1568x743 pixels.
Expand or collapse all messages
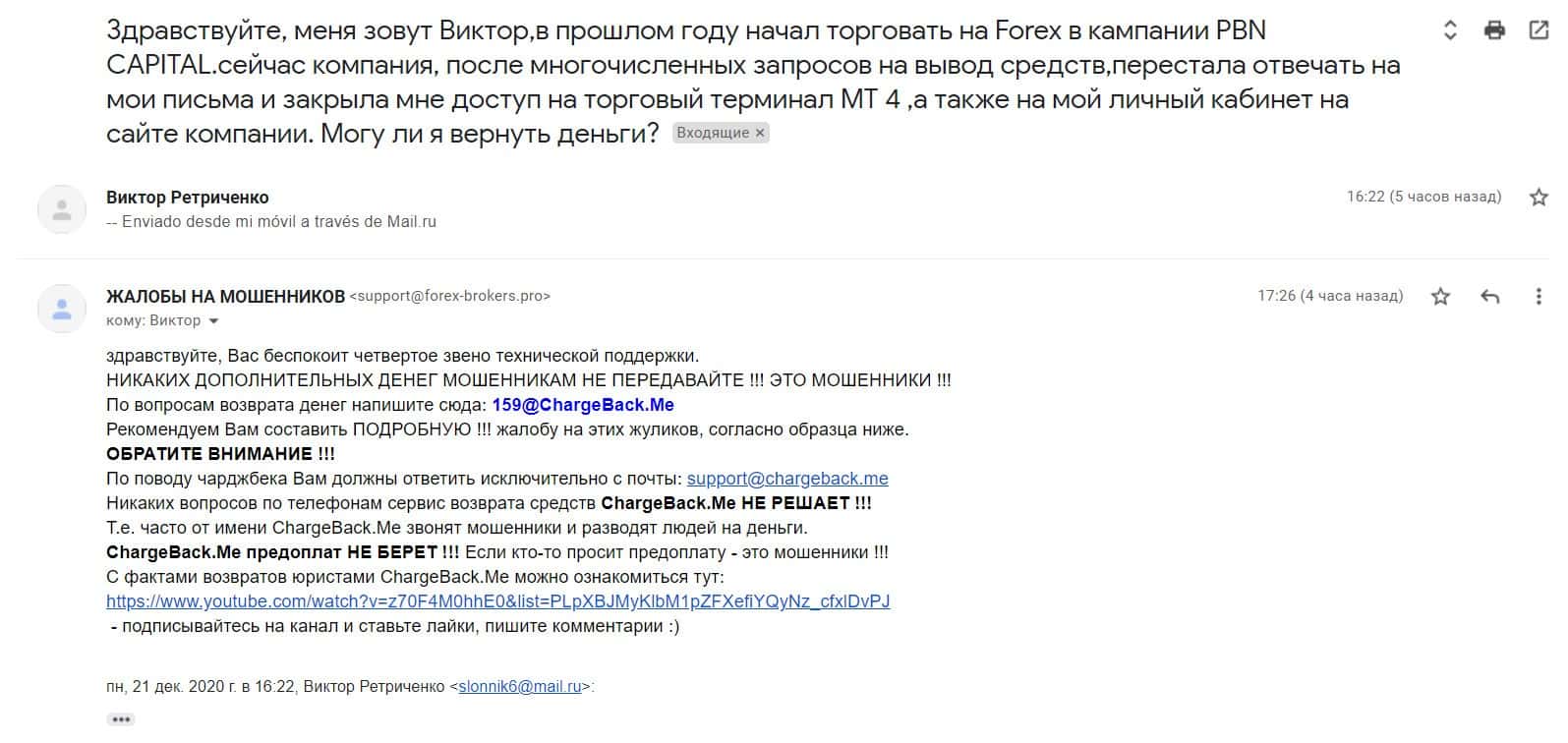(x=1449, y=30)
